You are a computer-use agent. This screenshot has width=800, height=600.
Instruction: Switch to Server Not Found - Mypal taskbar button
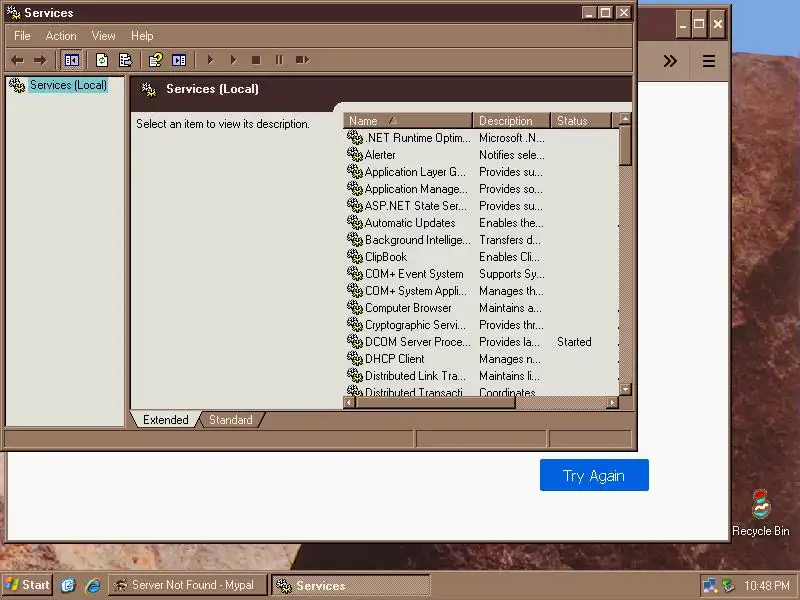click(x=188, y=585)
